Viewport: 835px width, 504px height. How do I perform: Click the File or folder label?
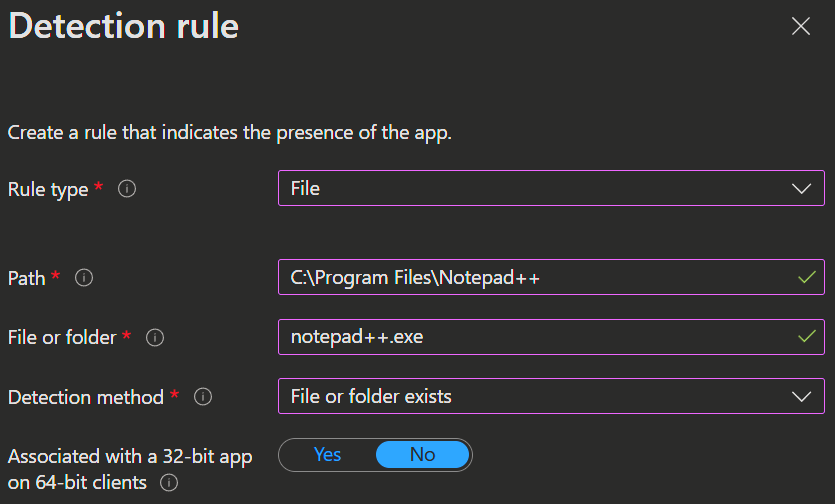pyautogui.click(x=62, y=338)
